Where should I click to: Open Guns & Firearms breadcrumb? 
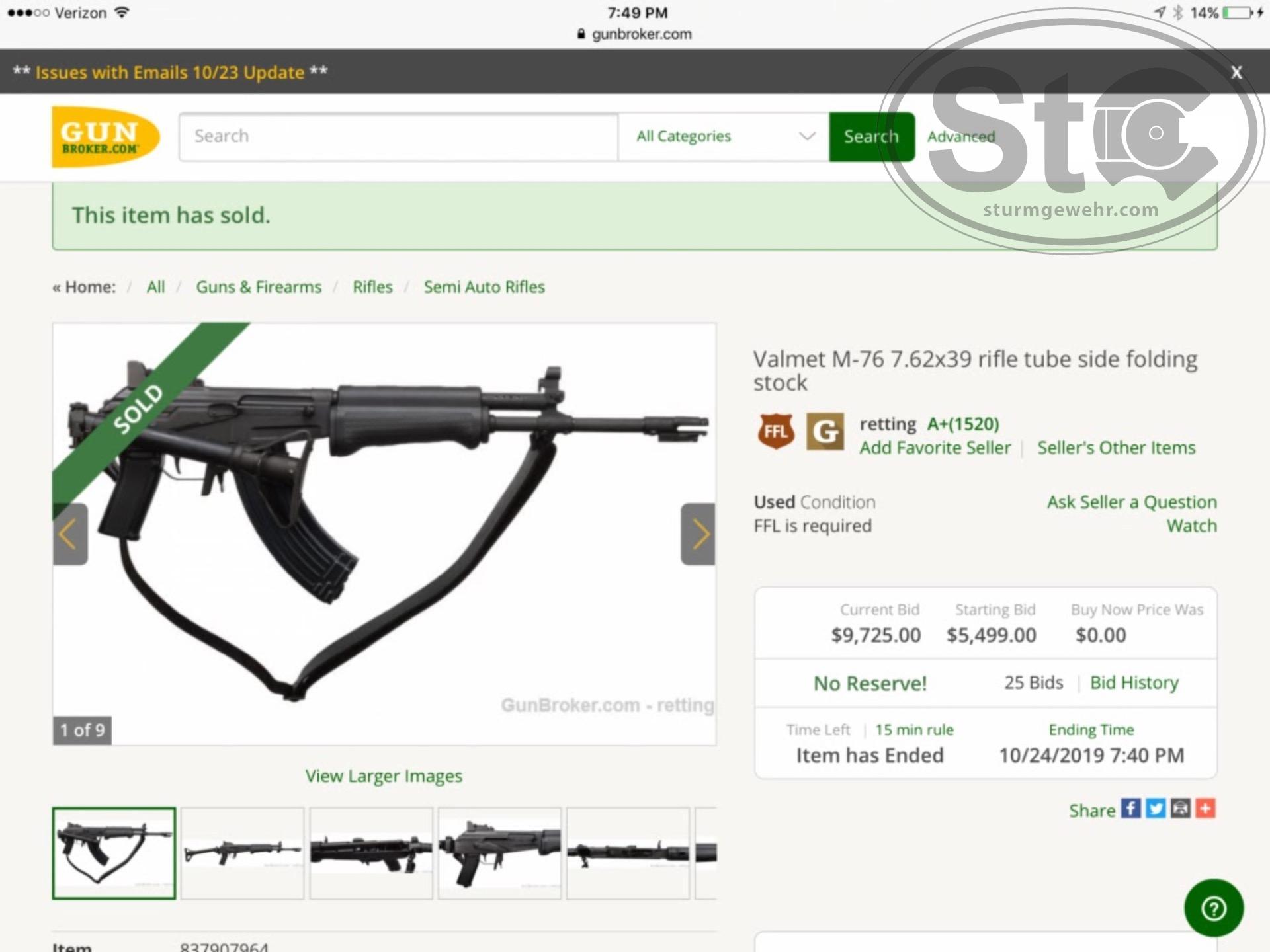tap(259, 287)
